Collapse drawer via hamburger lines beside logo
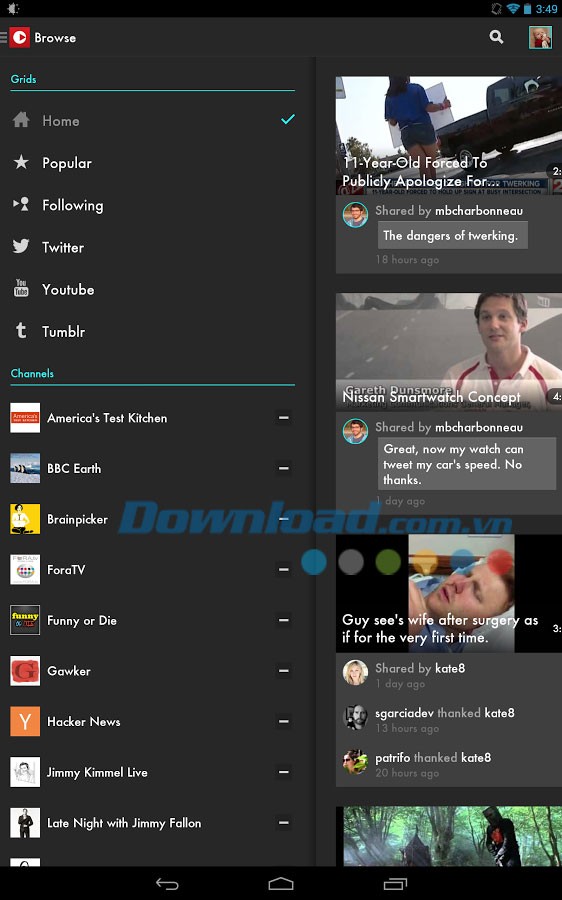 point(3,37)
